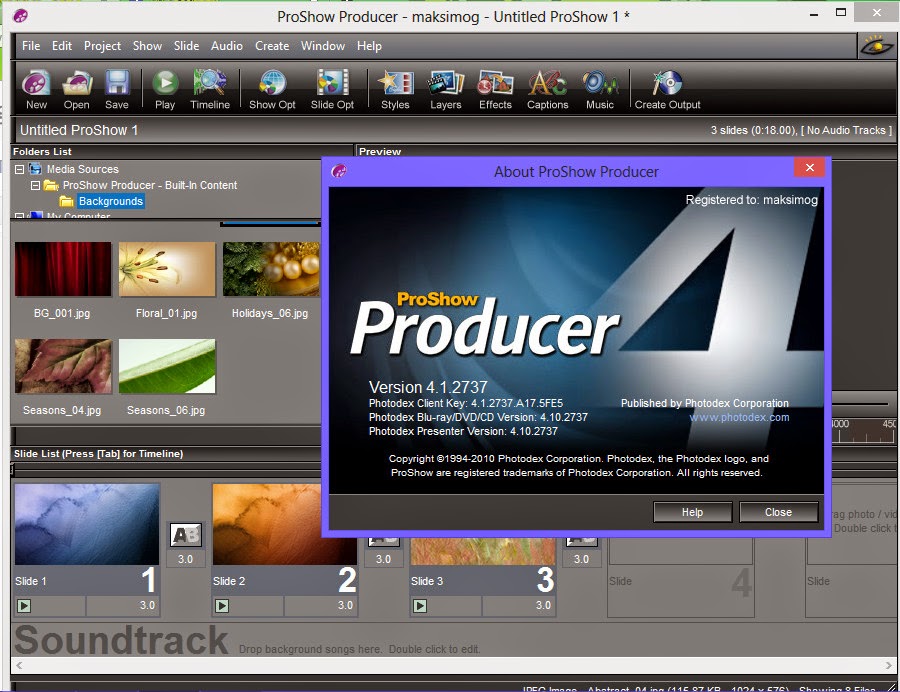Open the File menu

point(31,46)
